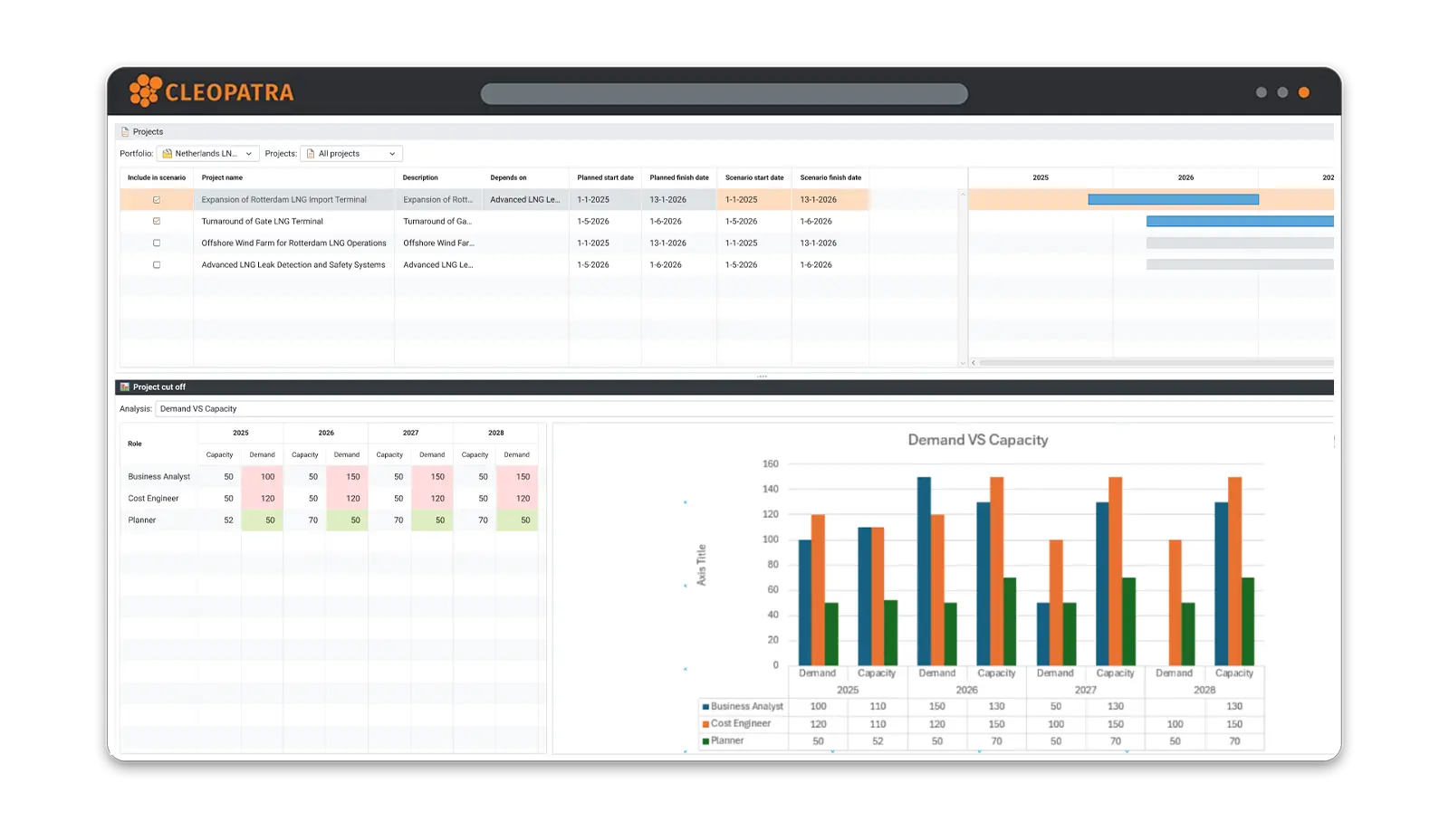Open the Netherlands LN portfolio dropdown
This screenshot has width=1449, height=840.
[x=251, y=153]
